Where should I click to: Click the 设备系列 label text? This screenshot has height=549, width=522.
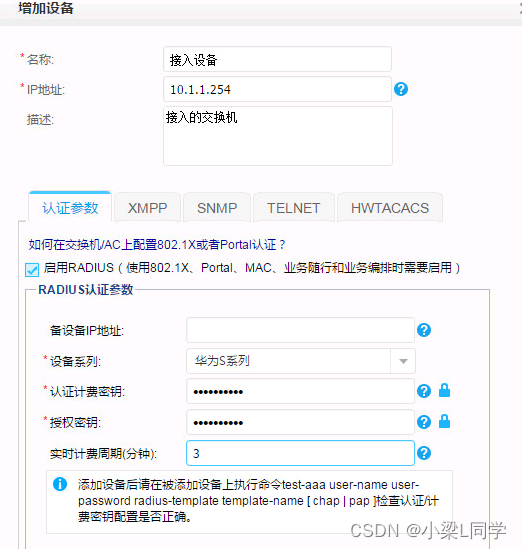(75, 361)
